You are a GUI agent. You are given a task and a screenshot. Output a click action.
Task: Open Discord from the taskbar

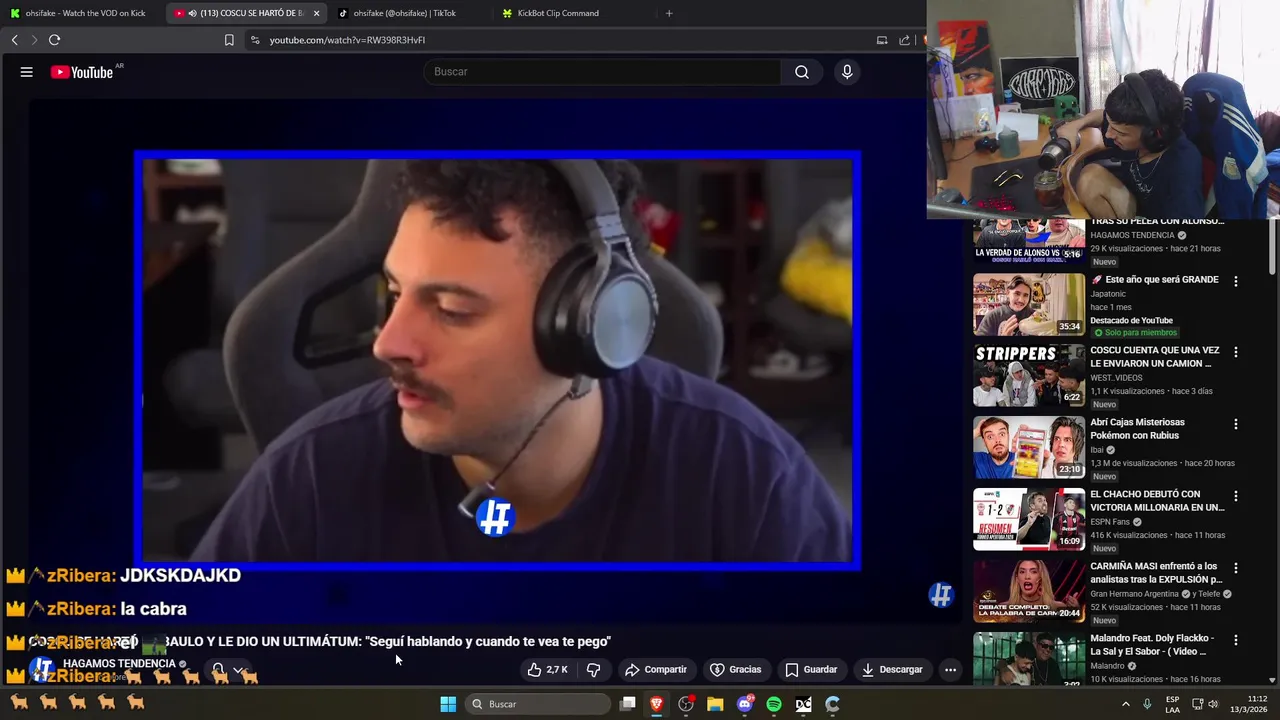(x=745, y=704)
